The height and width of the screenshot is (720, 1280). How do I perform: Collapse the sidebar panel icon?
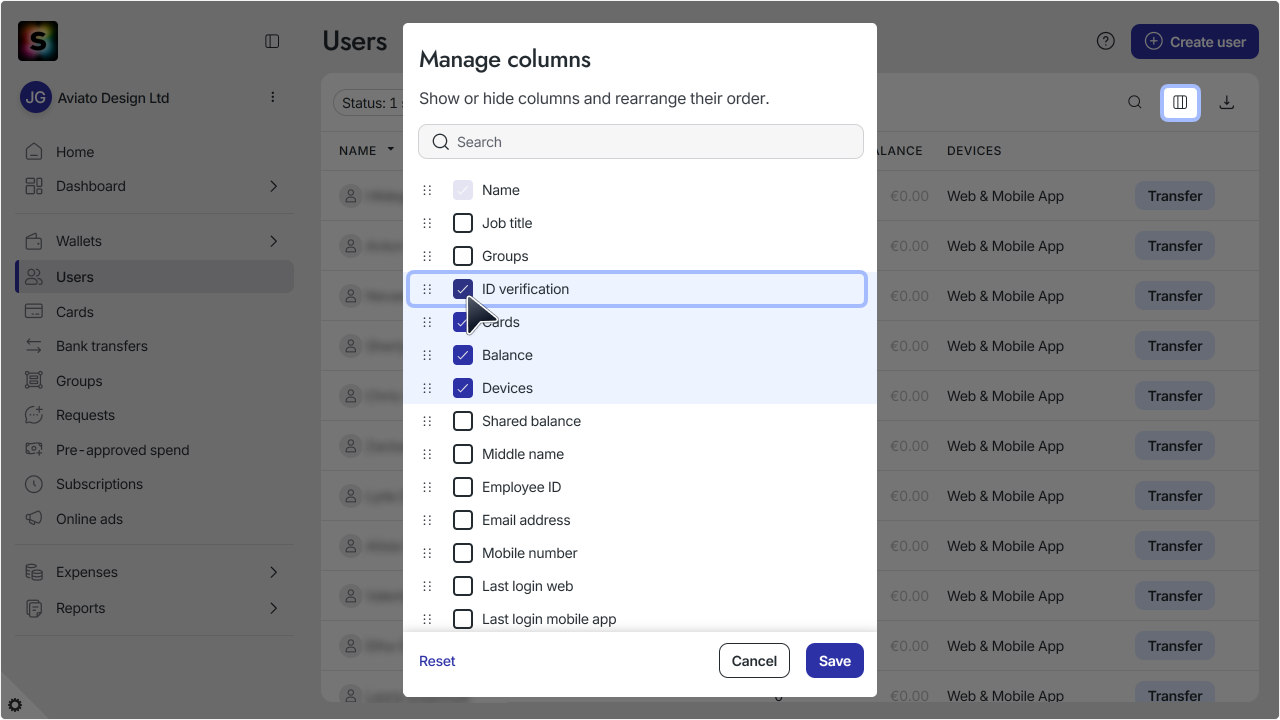pos(272,41)
